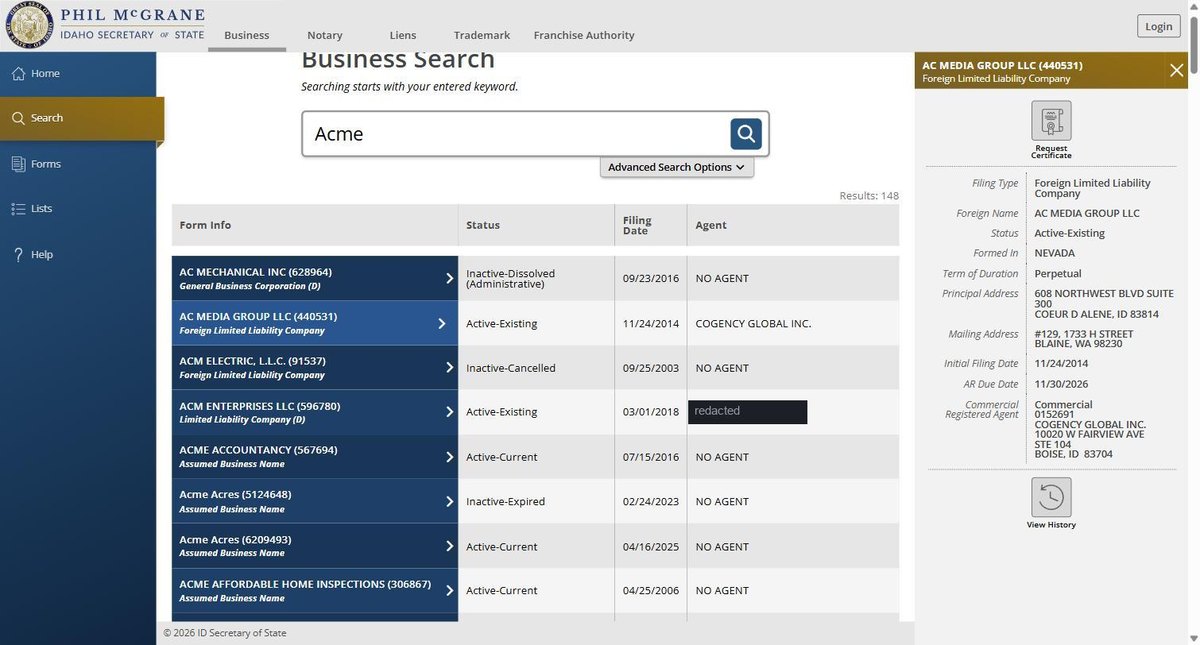The image size is (1200, 645).
Task: Switch to the Liens tab
Action: (x=403, y=35)
